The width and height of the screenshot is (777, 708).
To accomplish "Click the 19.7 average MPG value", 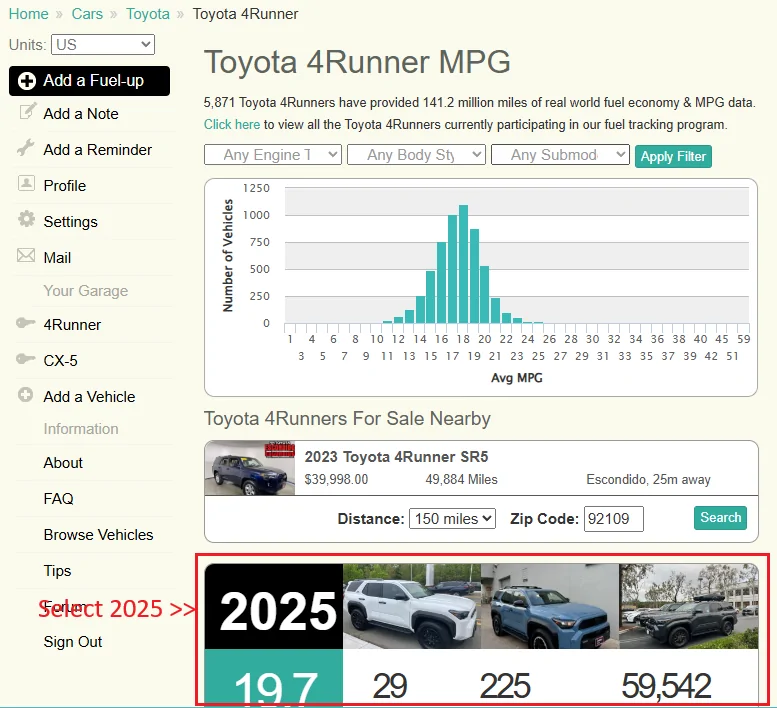I will pyautogui.click(x=275, y=687).
